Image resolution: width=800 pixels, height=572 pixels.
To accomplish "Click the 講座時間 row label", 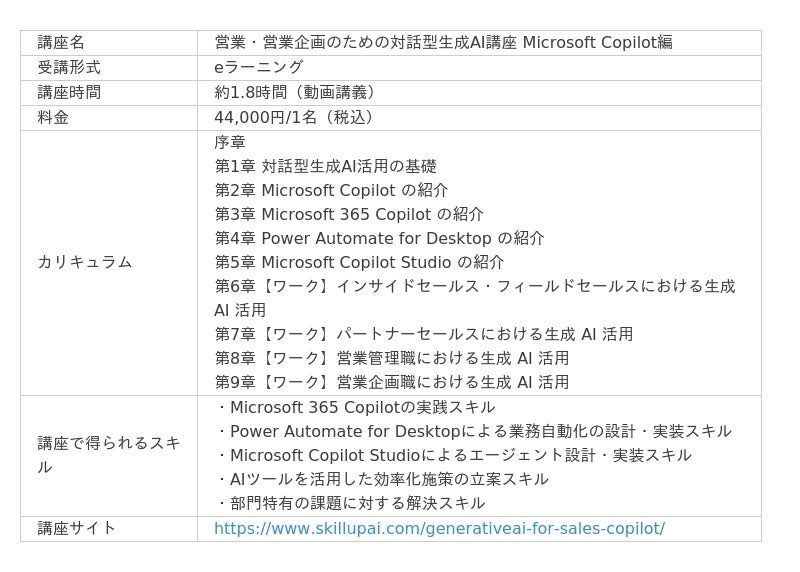I will (x=69, y=92).
